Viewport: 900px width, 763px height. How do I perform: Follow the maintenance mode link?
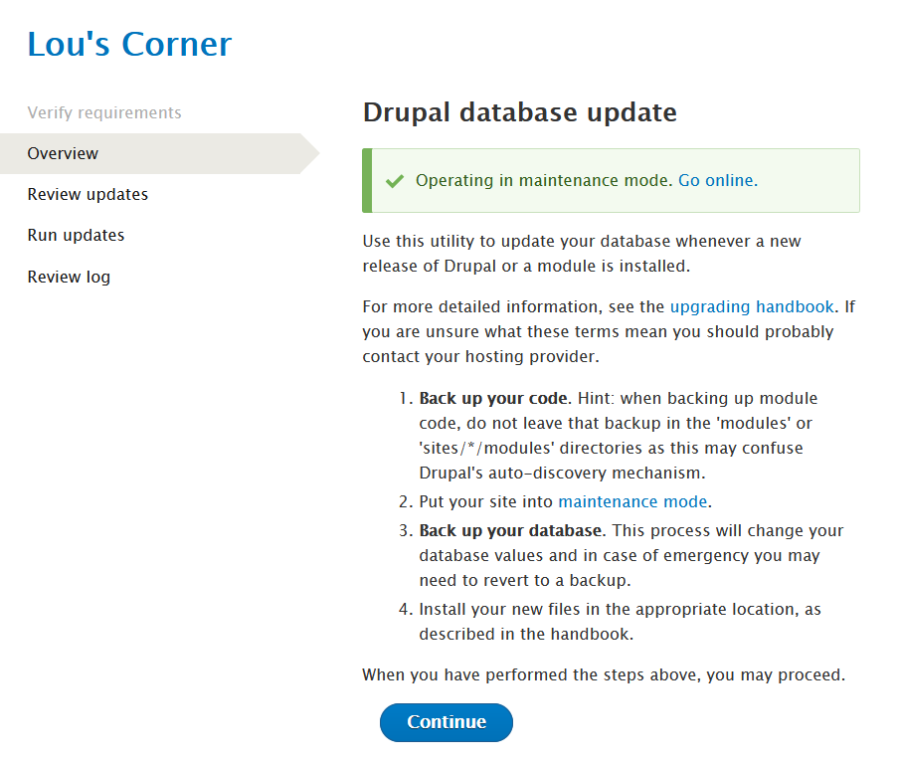tap(632, 502)
